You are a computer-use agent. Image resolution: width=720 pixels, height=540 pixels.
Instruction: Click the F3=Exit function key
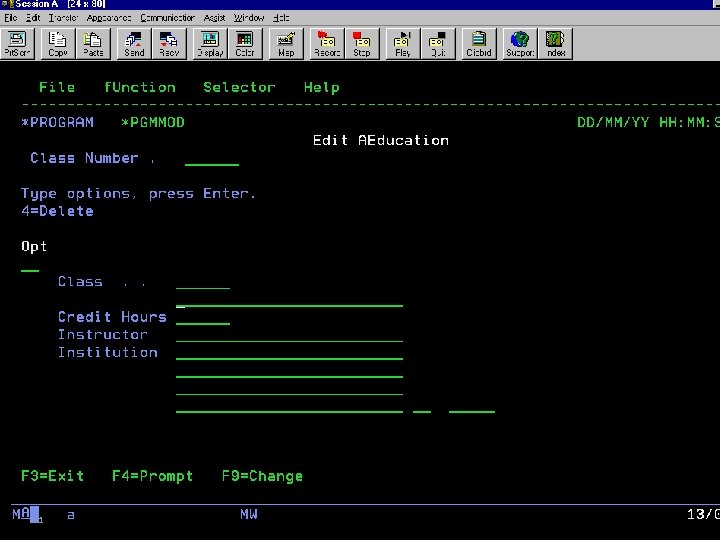click(x=53, y=476)
